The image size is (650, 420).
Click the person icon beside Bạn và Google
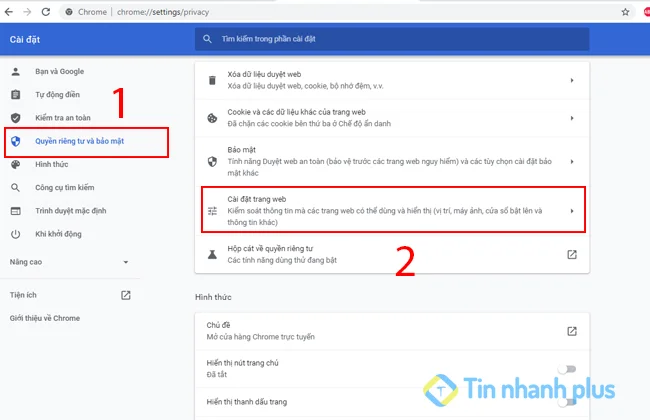(x=15, y=71)
